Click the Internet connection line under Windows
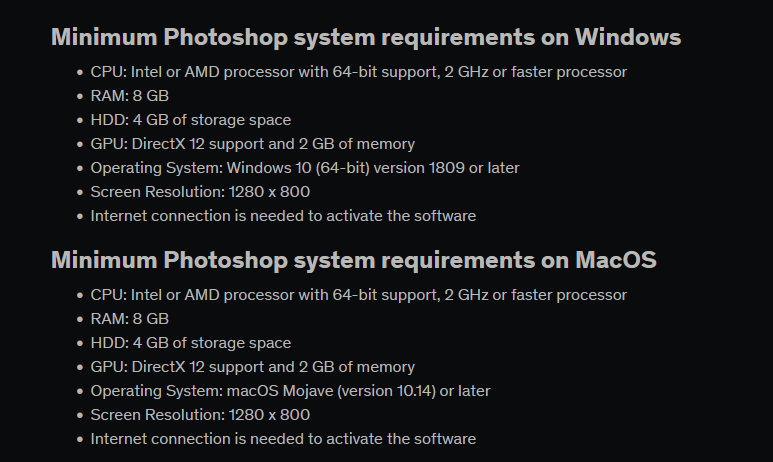The width and height of the screenshot is (773, 462). pos(283,216)
